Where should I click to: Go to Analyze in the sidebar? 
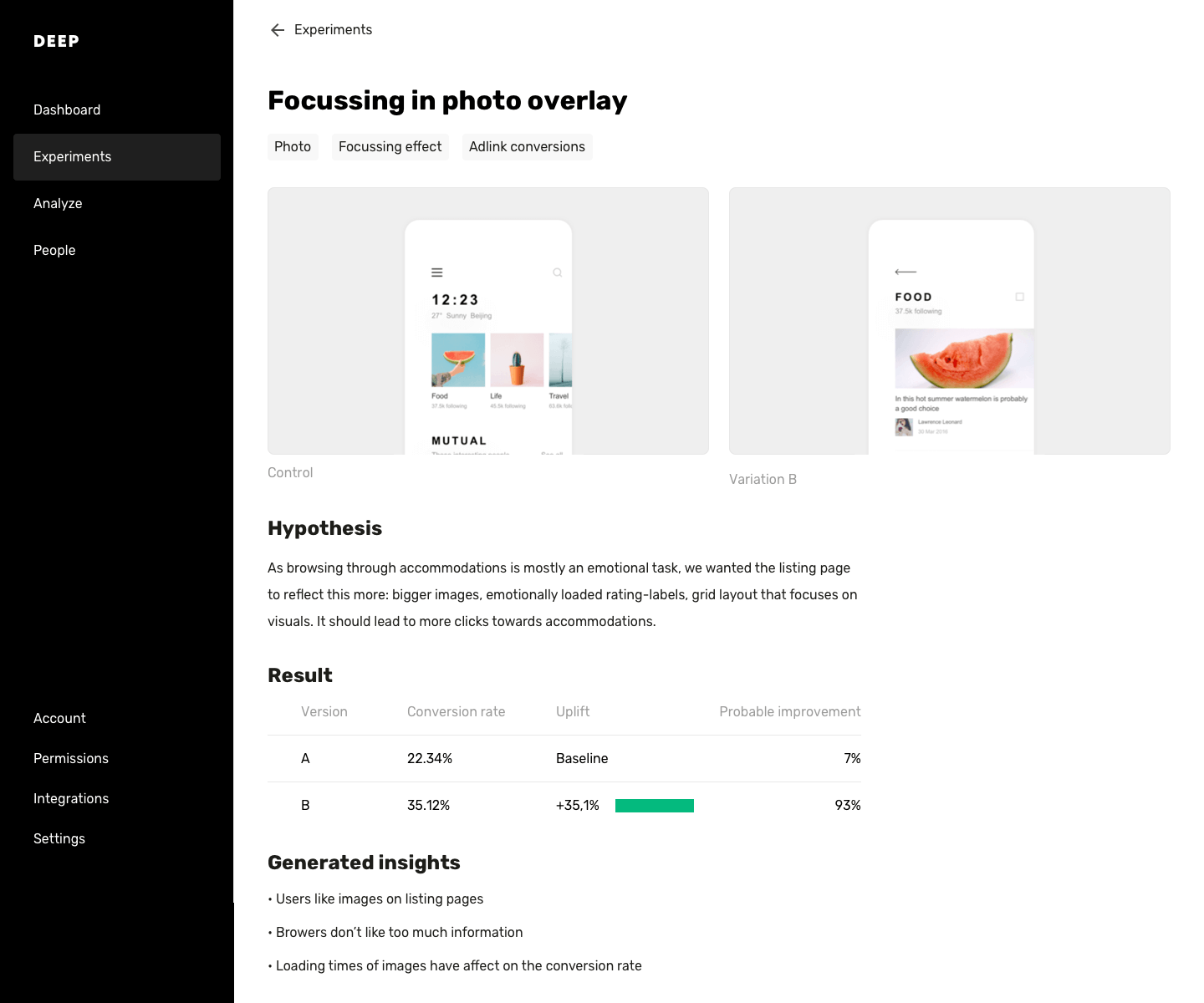(58, 204)
